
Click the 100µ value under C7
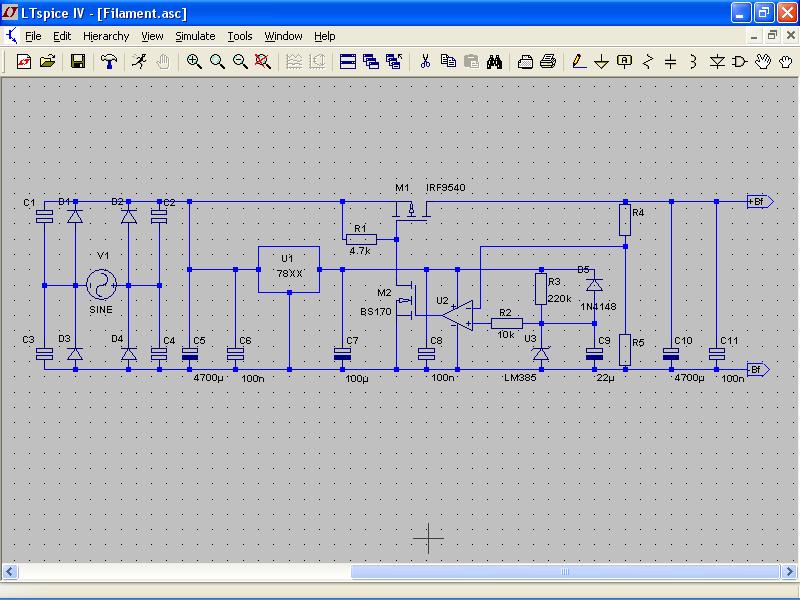pyautogui.click(x=357, y=379)
